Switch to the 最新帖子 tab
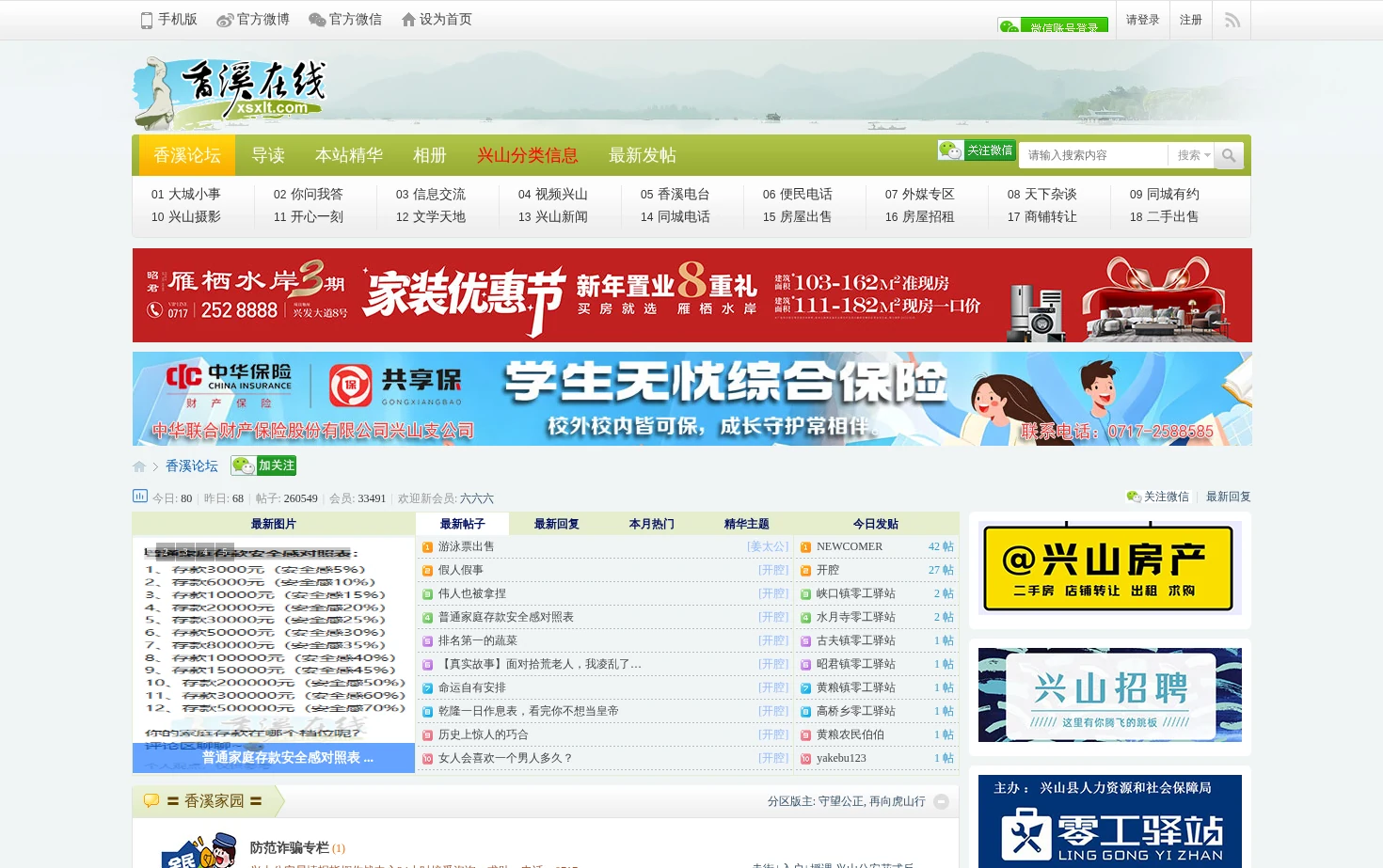1383x868 pixels. 462,524
